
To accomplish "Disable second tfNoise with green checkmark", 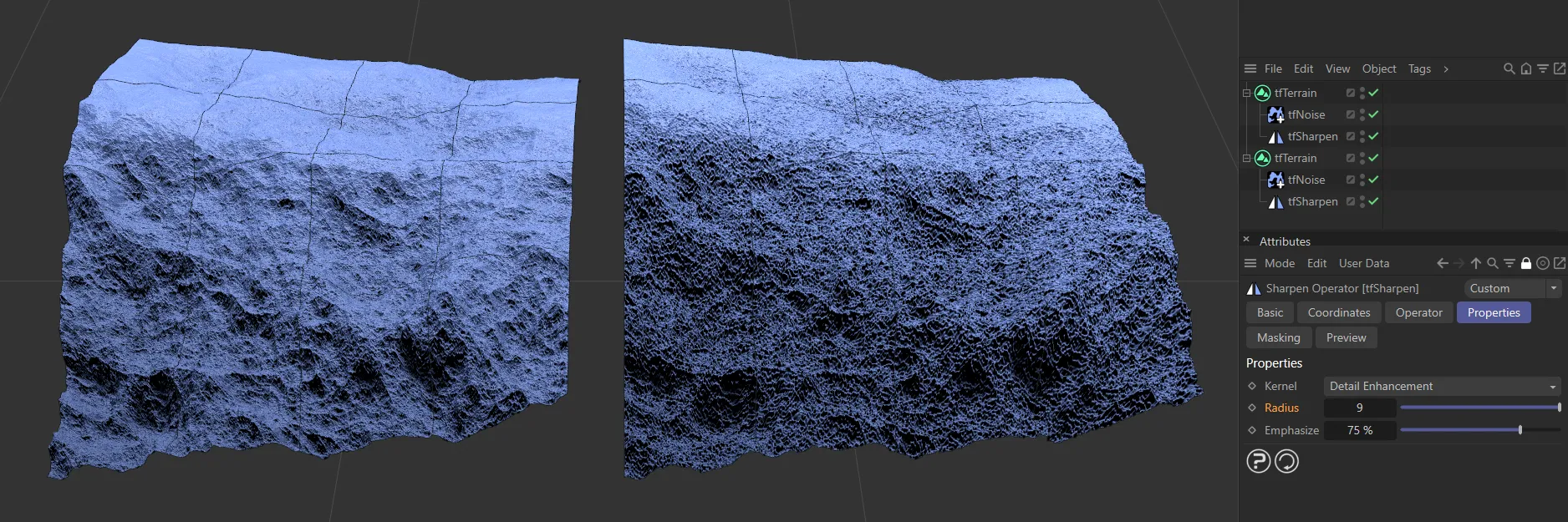I will pyautogui.click(x=1373, y=180).
